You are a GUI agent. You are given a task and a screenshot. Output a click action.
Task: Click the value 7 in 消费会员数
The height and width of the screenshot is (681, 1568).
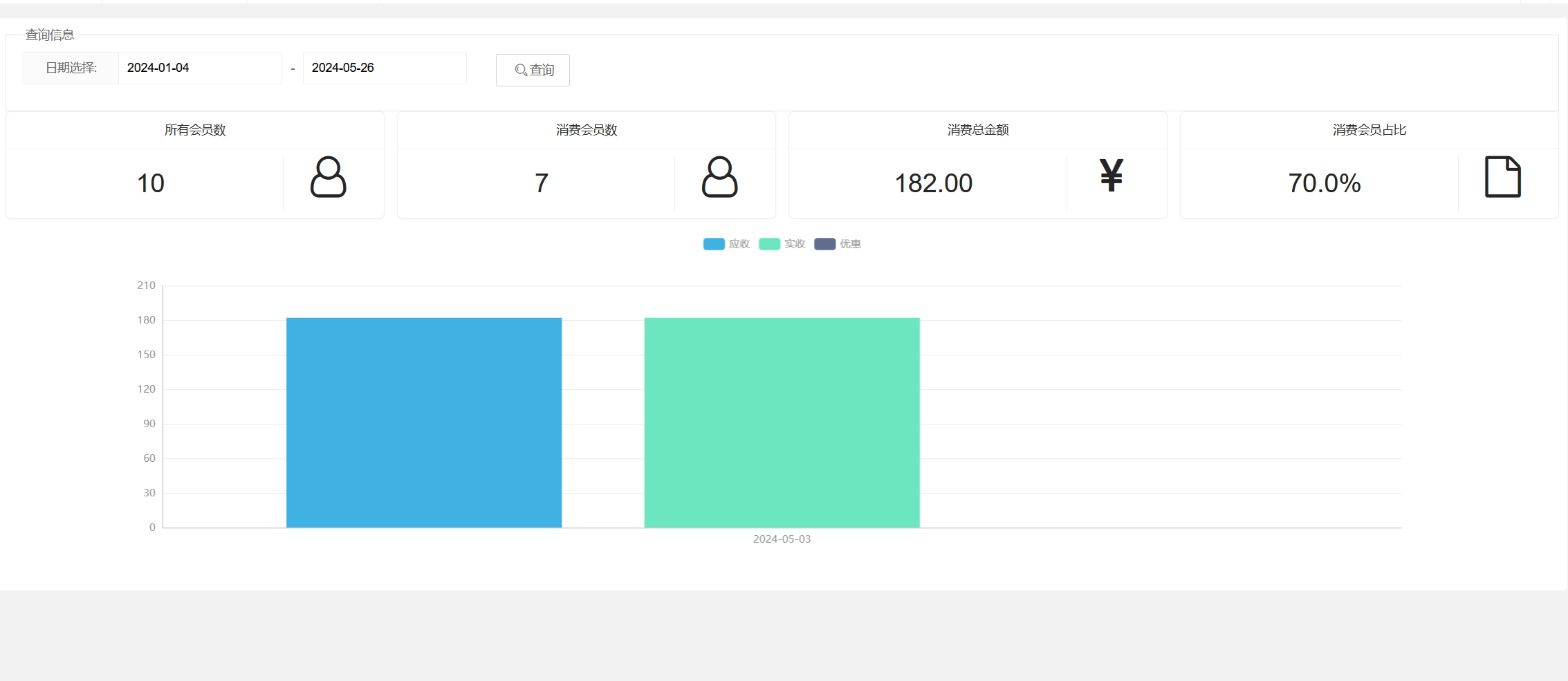542,183
